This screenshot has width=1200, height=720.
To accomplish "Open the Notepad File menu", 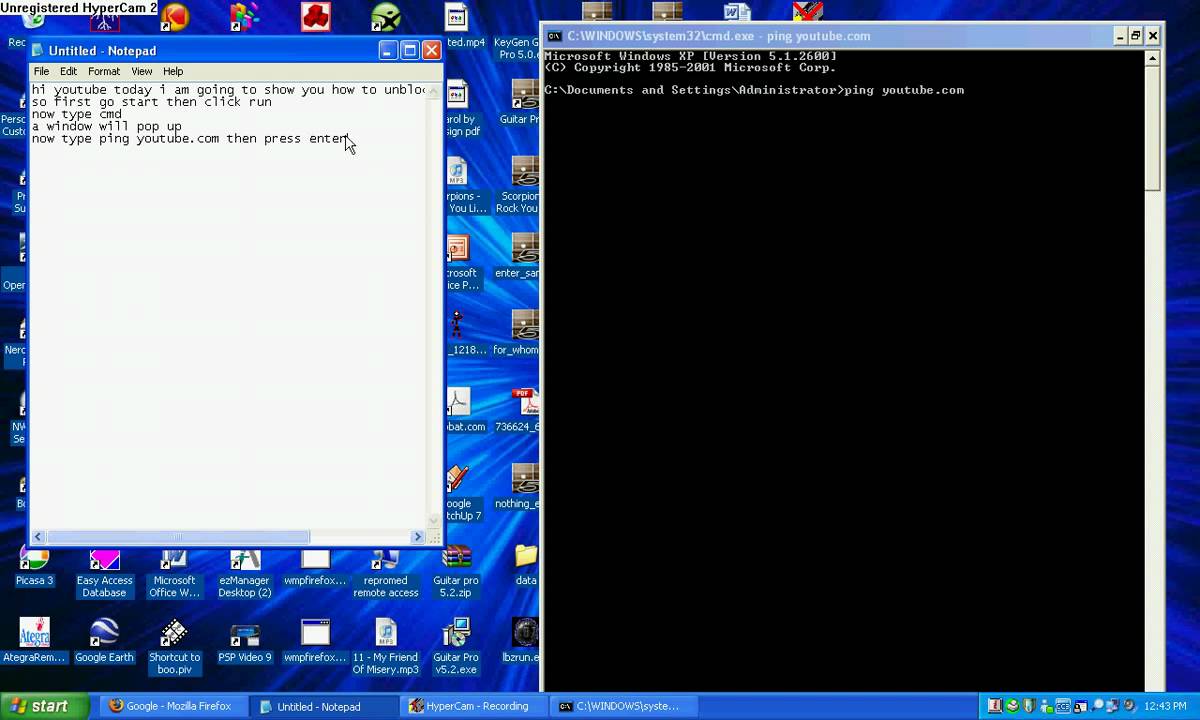I will coord(41,71).
